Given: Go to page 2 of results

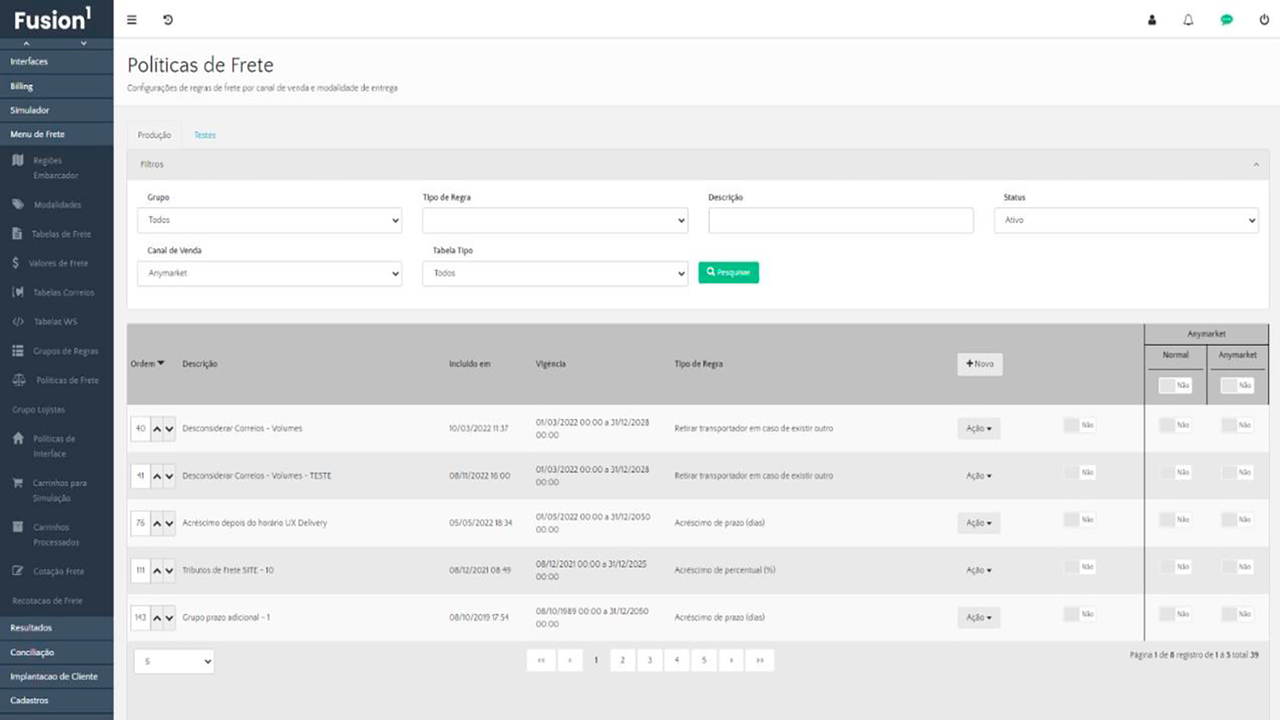Looking at the screenshot, I should [x=622, y=660].
